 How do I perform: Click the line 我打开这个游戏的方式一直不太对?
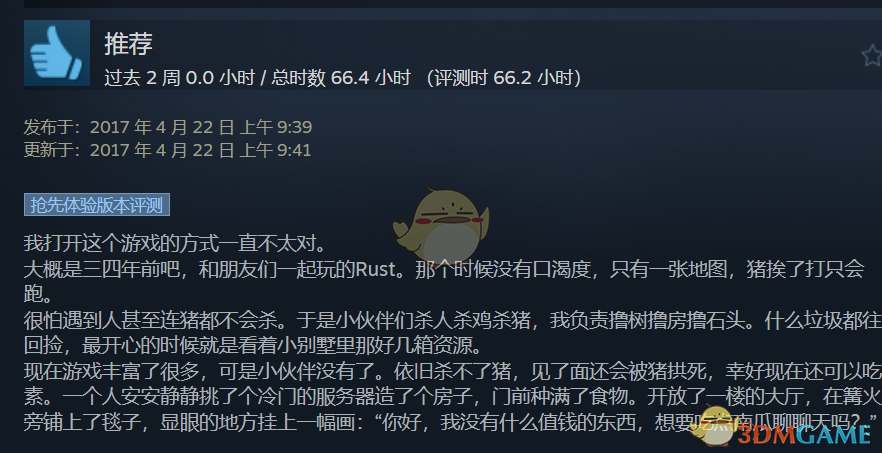[x=175, y=244]
